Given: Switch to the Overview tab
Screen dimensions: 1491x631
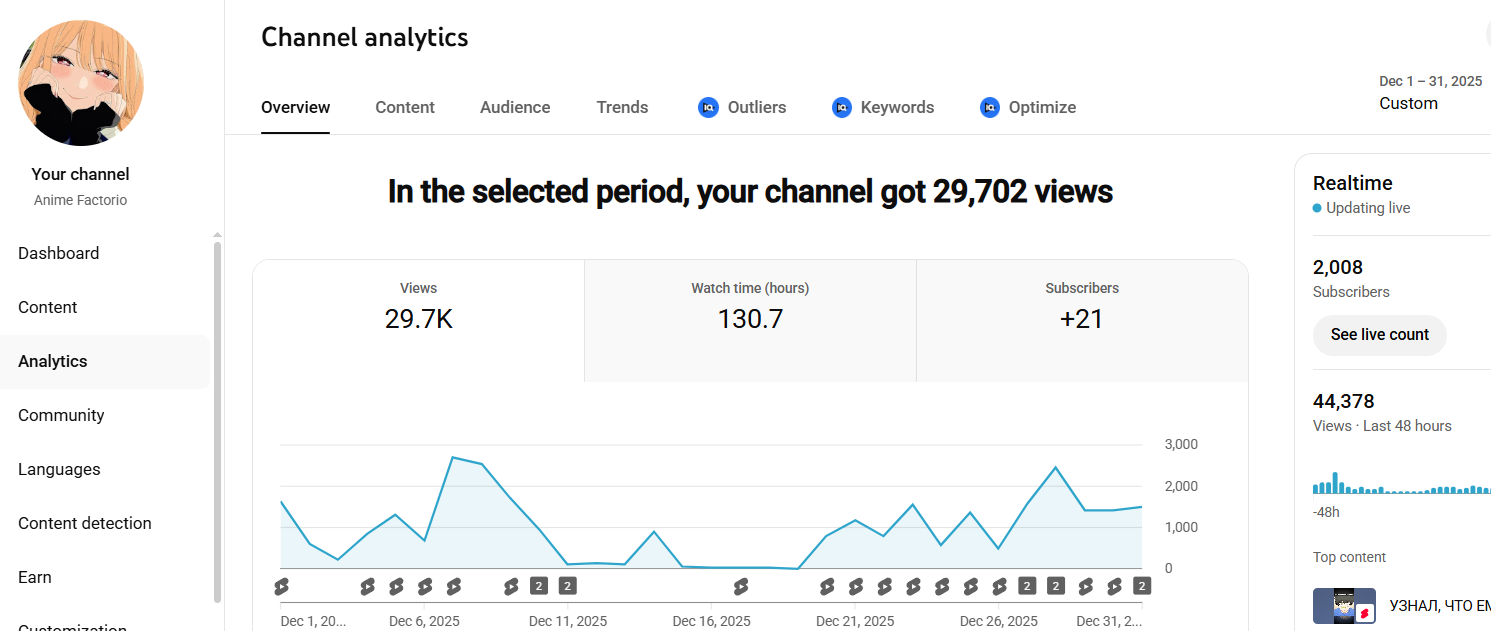Looking at the screenshot, I should pos(295,107).
